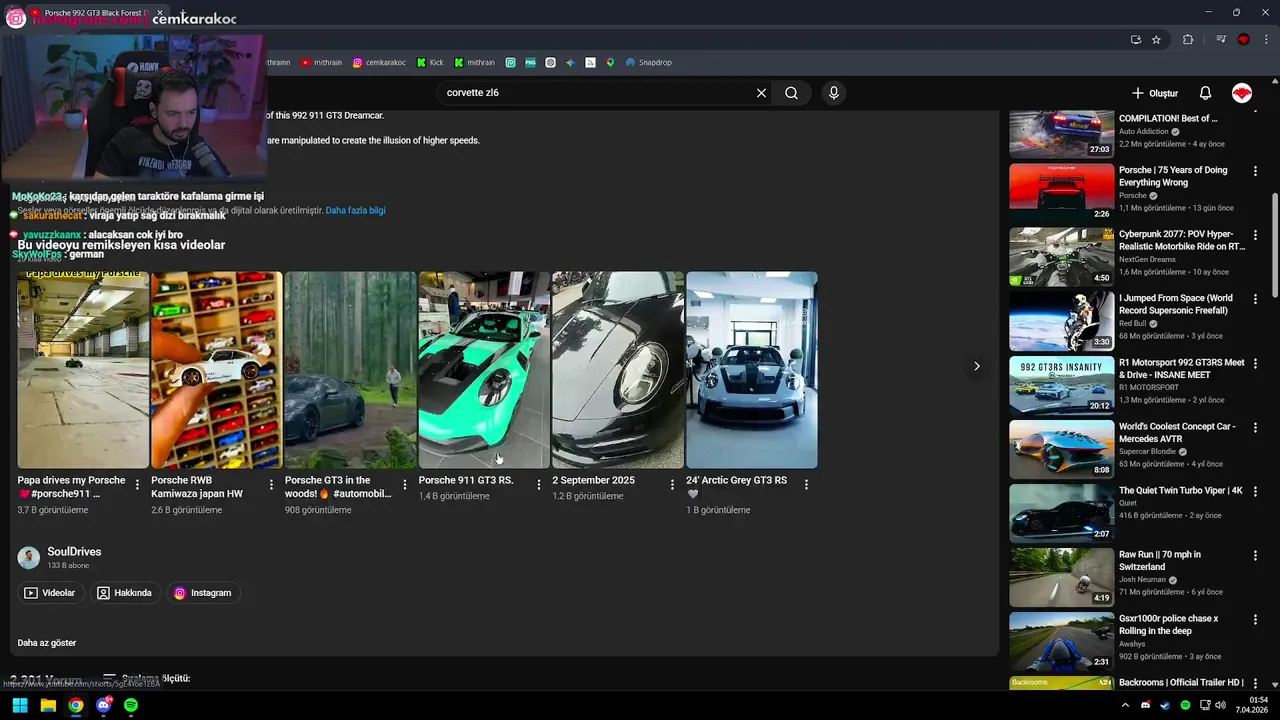1280x720 pixels.
Task: Open Chrome extensions puzzle icon
Action: [x=1188, y=39]
